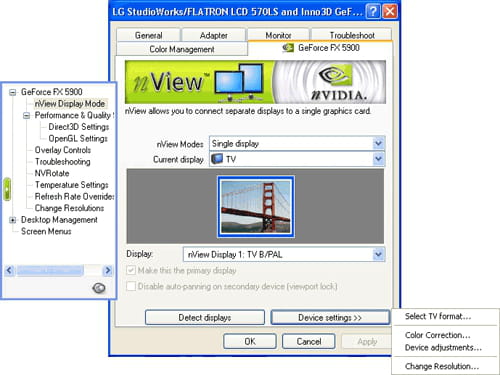Click the NVIDIA eye icon in the sidebar panel

coord(99,288)
